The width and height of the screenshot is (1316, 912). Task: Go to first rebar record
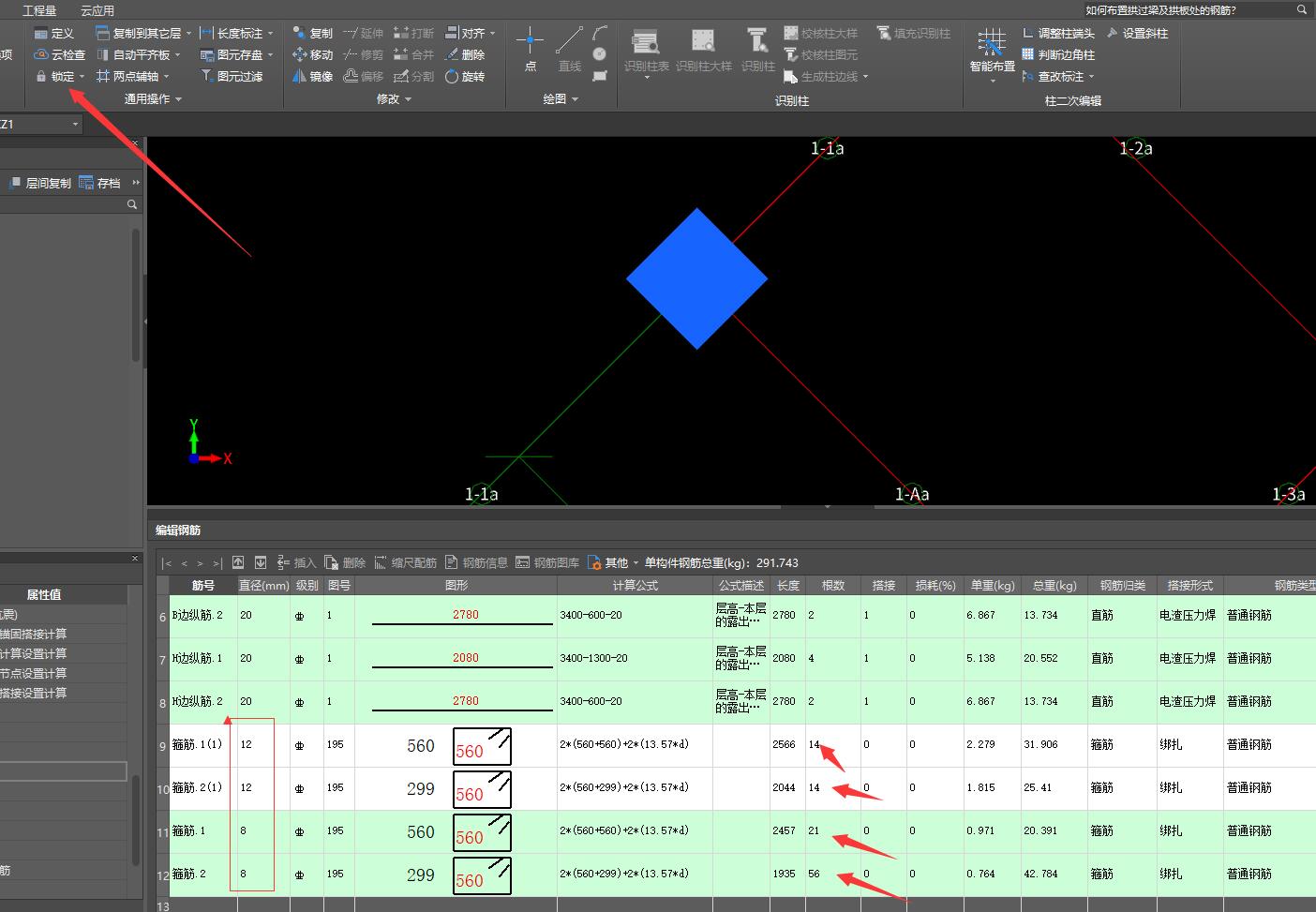coord(167,563)
